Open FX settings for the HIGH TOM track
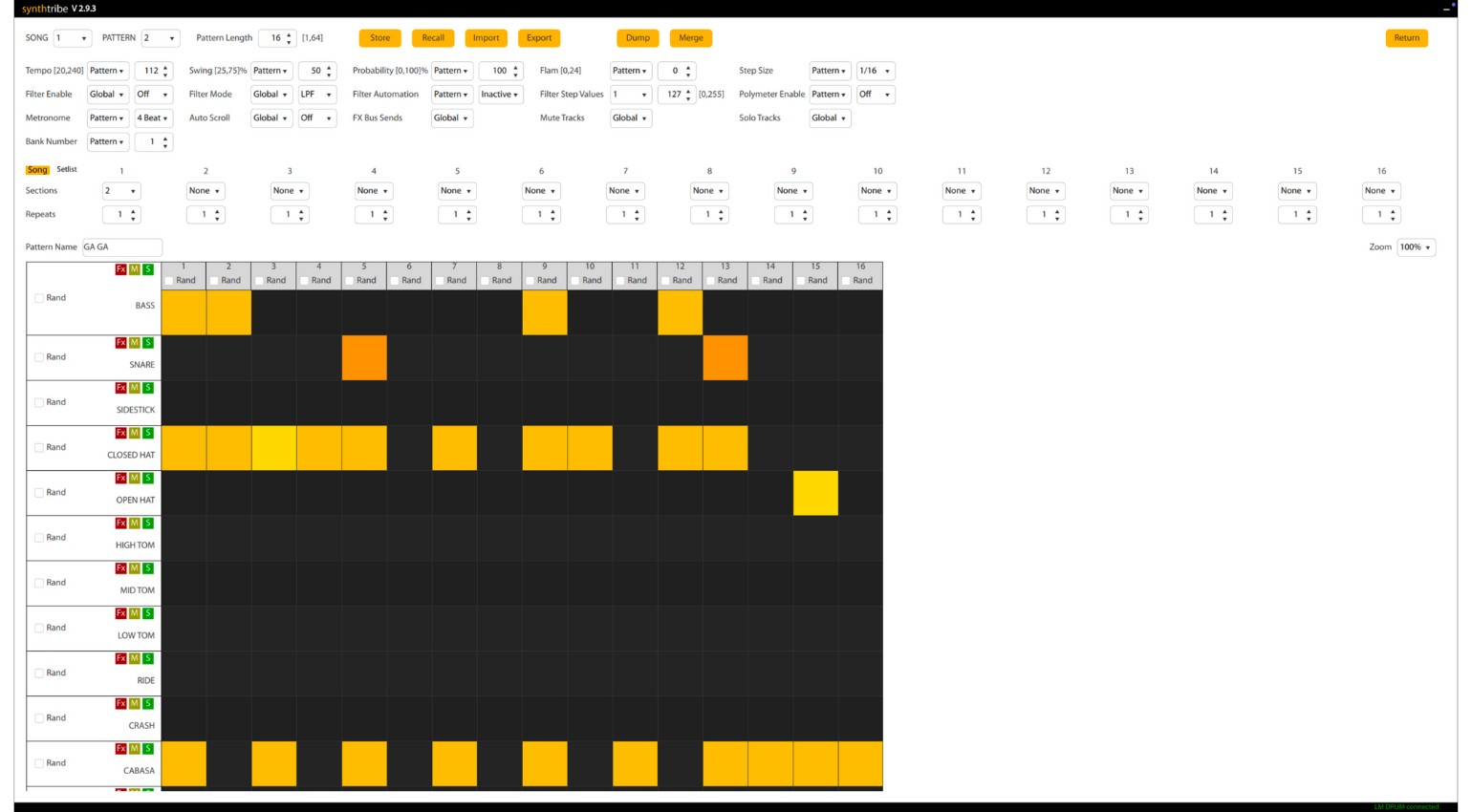The height and width of the screenshot is (812, 1472). [120, 523]
